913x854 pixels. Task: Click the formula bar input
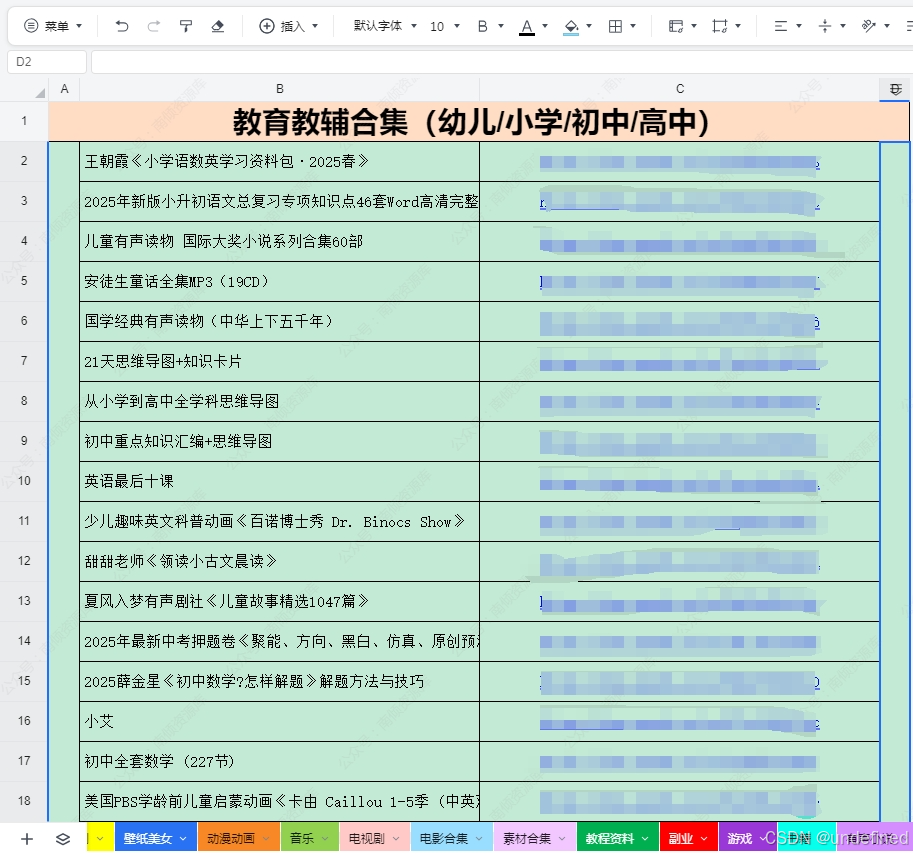pyautogui.click(x=502, y=62)
